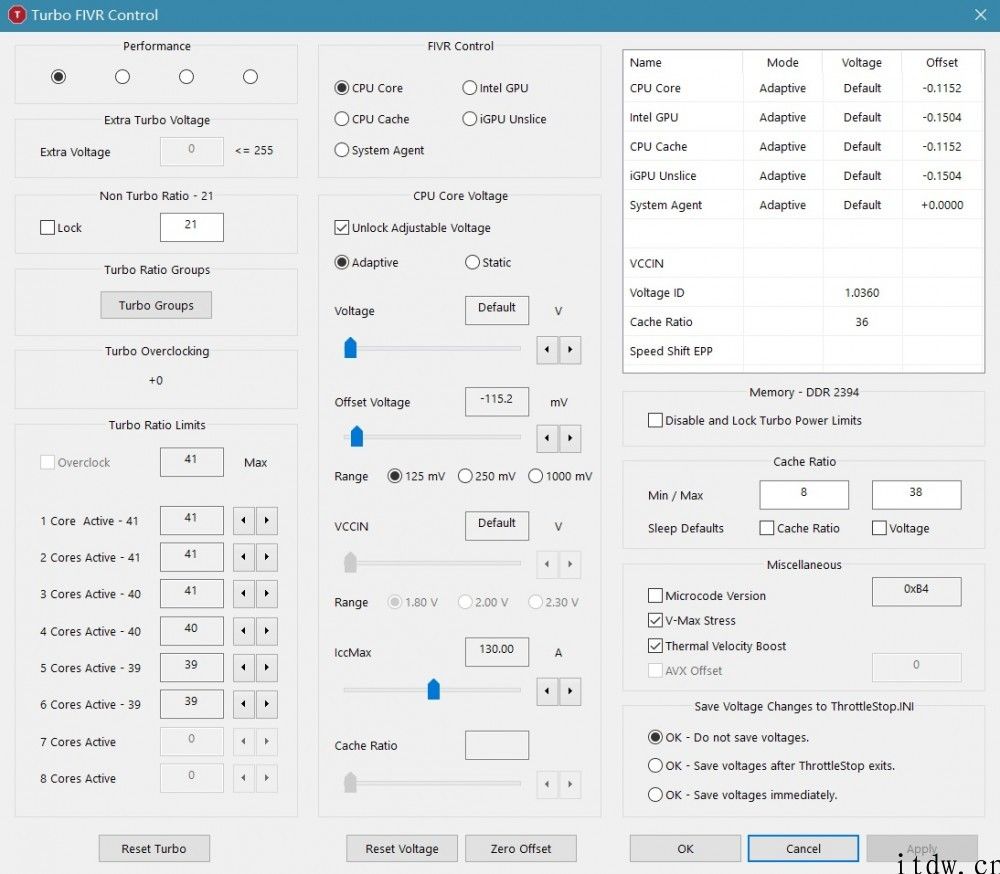Enable Disable and Lock Turbo Power Limits

coord(755,420)
